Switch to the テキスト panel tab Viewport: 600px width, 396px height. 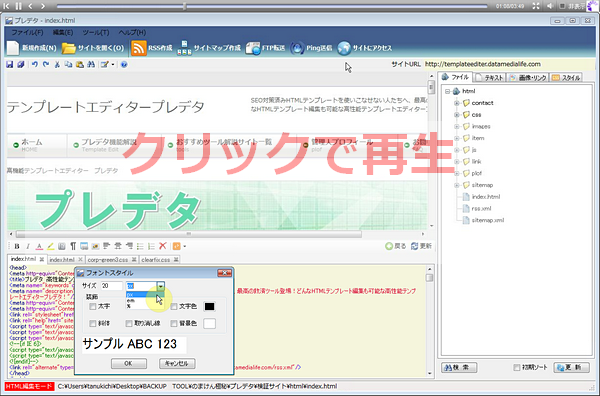click(x=490, y=78)
